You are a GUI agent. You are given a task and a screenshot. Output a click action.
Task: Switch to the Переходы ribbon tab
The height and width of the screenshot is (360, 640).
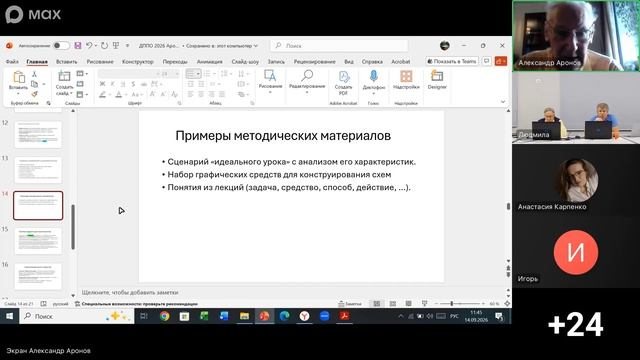175,62
